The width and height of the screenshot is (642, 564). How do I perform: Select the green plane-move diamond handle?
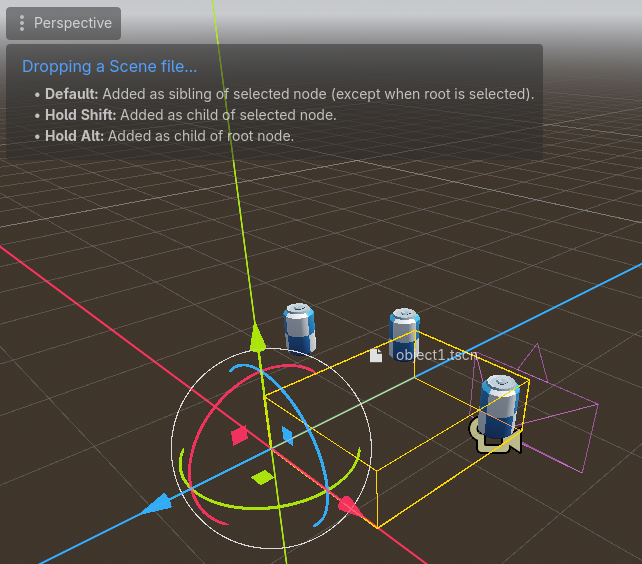pos(262,477)
